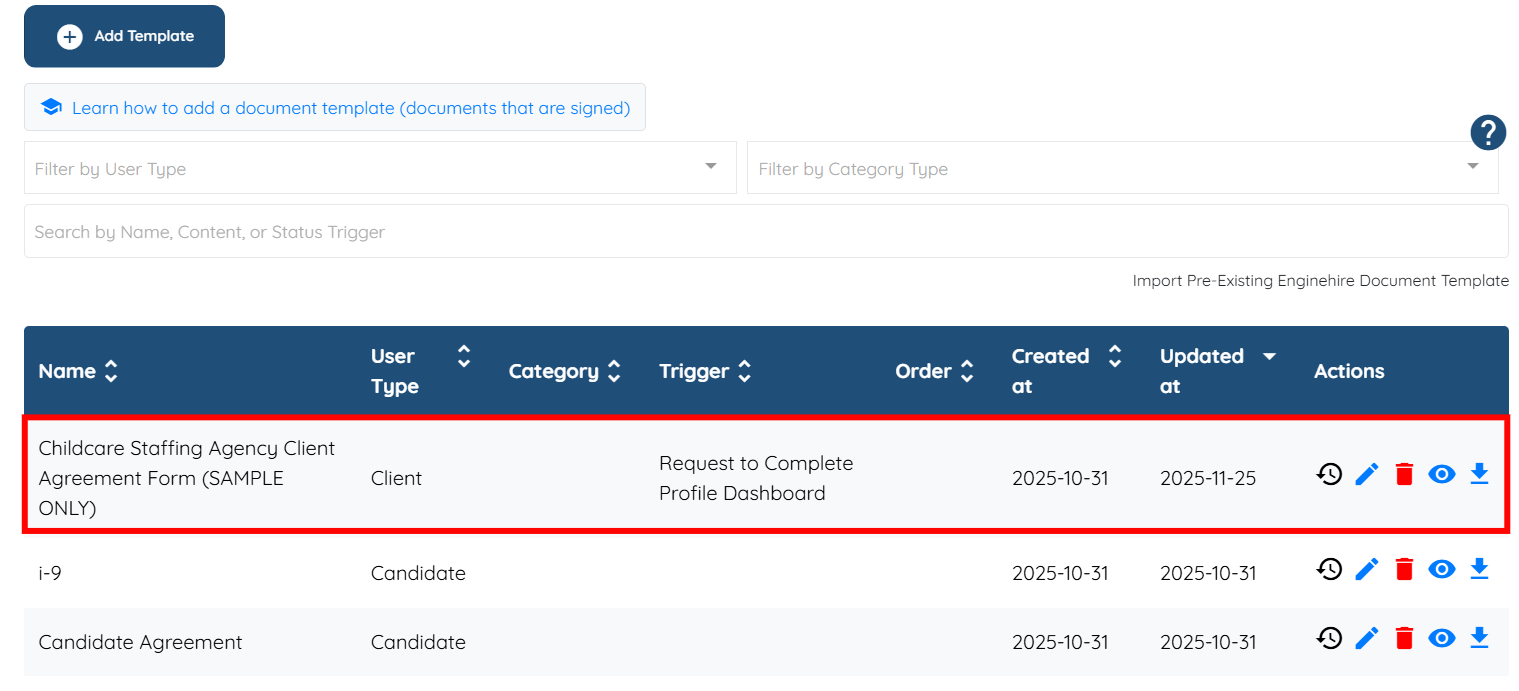Screen dimensions: 1519x691
Task: Edit the Childcare Staffing Agency template
Action: [1366, 474]
